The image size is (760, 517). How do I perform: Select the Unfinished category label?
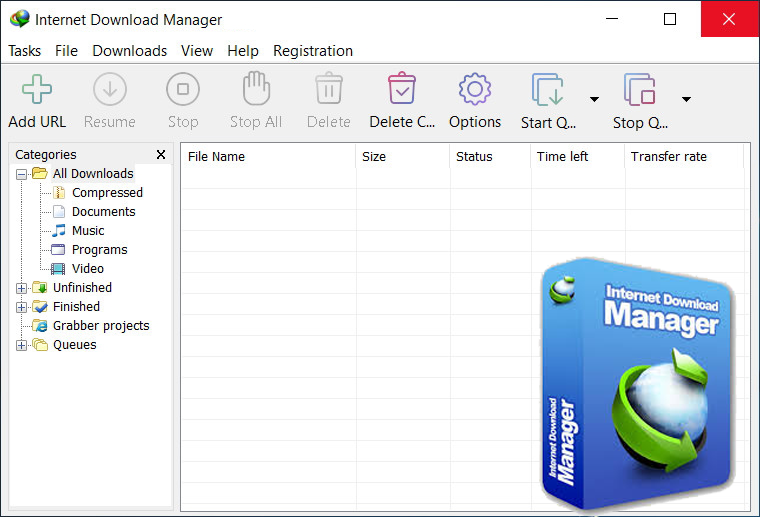pos(82,287)
